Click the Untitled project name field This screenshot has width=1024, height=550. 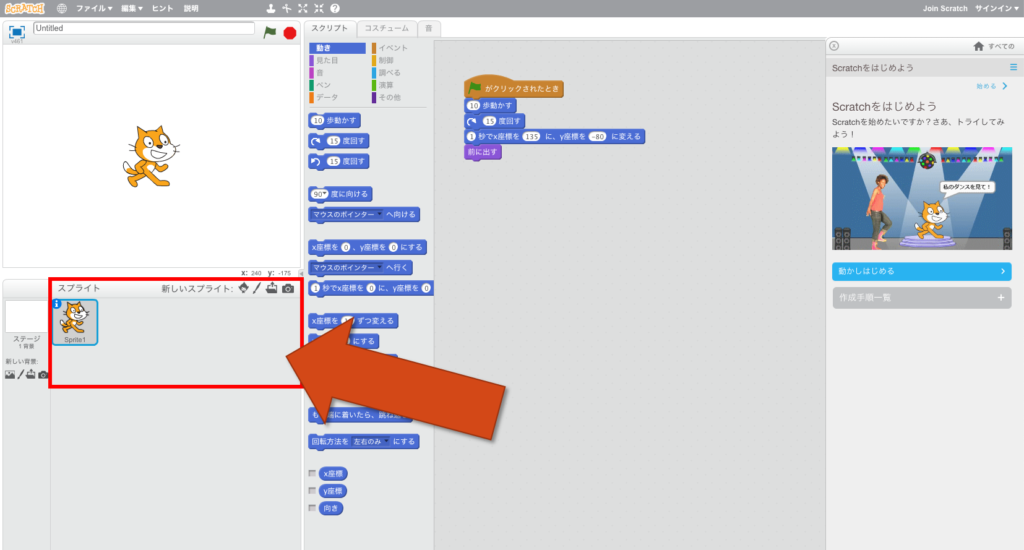(x=144, y=28)
